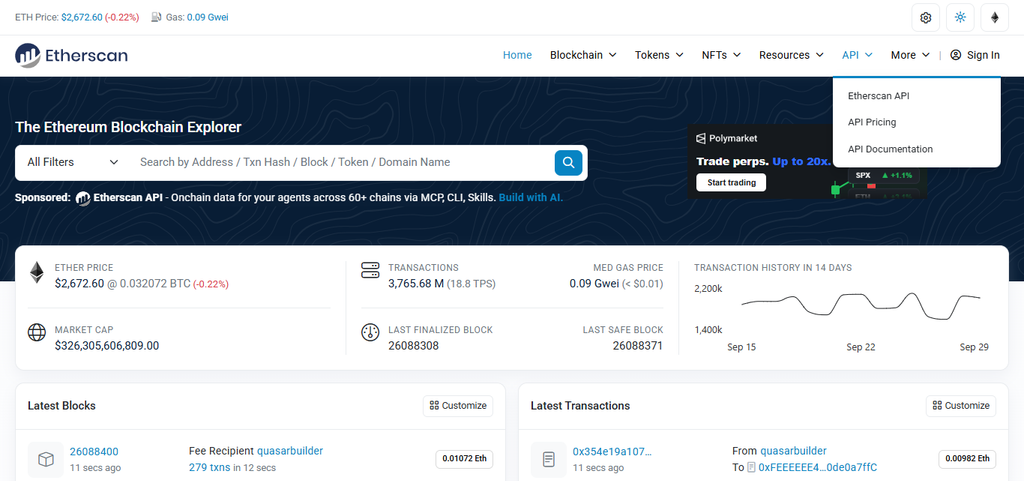The width and height of the screenshot is (1024, 481).
Task: Click the gas pump icon
Action: pyautogui.click(x=156, y=17)
